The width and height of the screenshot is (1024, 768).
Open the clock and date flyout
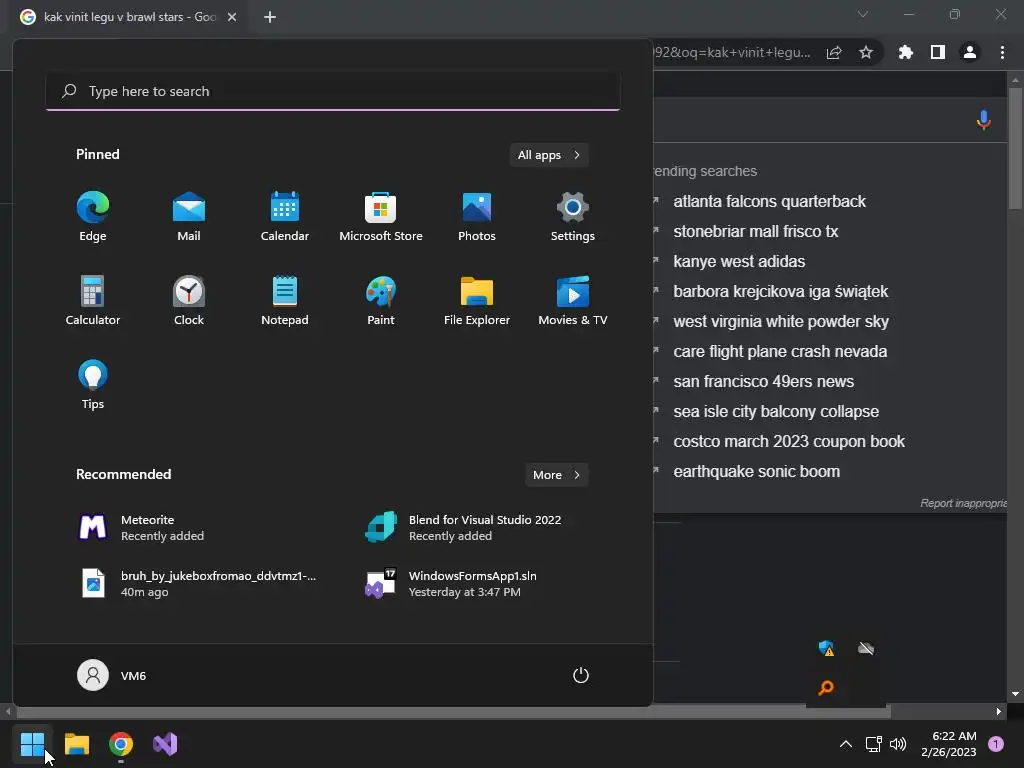(x=949, y=744)
